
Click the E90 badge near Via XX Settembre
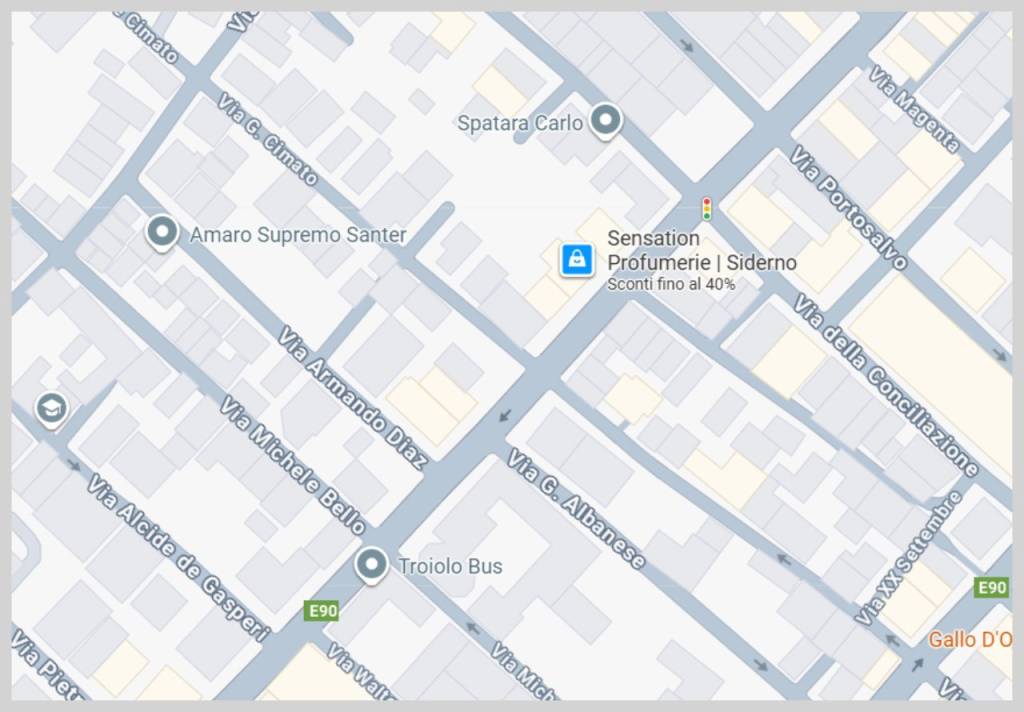[991, 587]
